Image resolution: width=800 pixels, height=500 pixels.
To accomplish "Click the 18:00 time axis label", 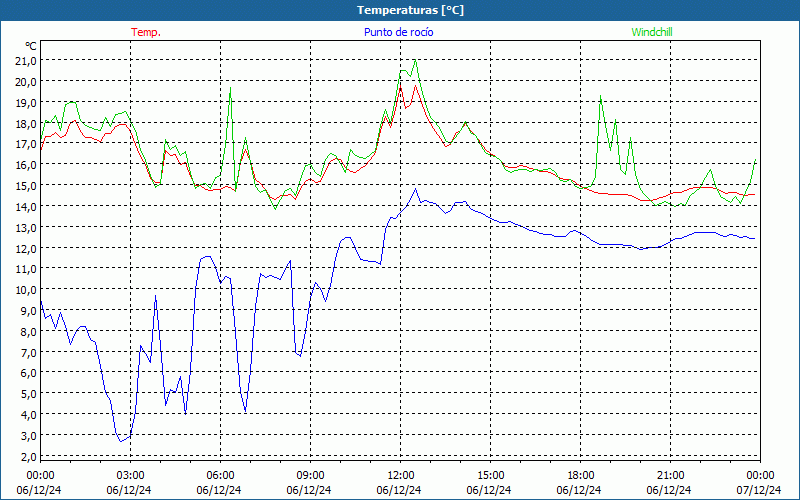I will (x=581, y=476).
